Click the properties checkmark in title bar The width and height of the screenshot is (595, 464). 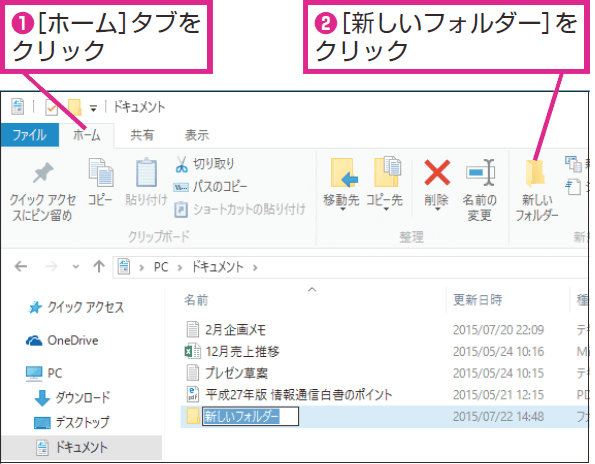click(51, 108)
